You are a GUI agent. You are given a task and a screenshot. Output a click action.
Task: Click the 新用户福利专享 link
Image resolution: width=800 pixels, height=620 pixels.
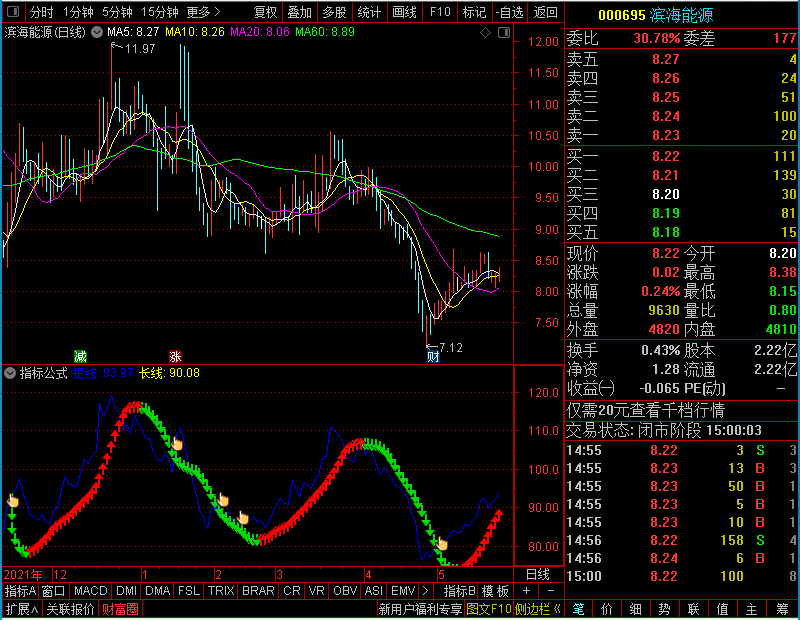click(x=420, y=609)
